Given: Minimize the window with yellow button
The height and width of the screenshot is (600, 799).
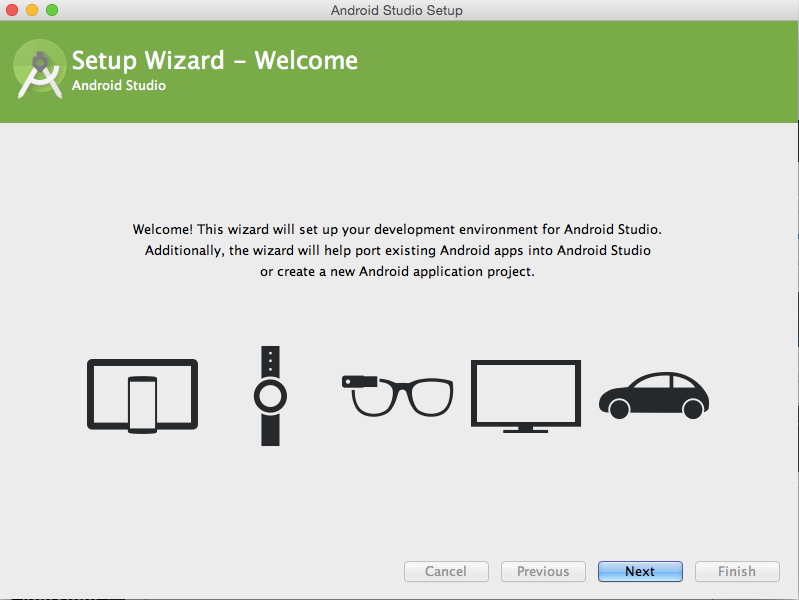Looking at the screenshot, I should pos(32,10).
